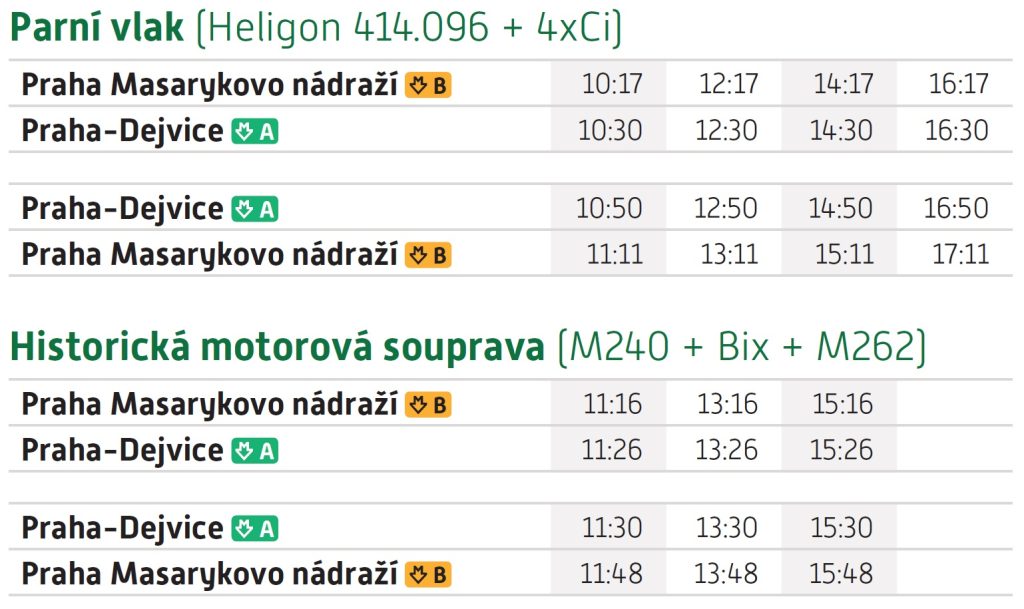The height and width of the screenshot is (609, 1024).
Task: Click the metro A icon in the 11:30 row
Action: [255, 529]
